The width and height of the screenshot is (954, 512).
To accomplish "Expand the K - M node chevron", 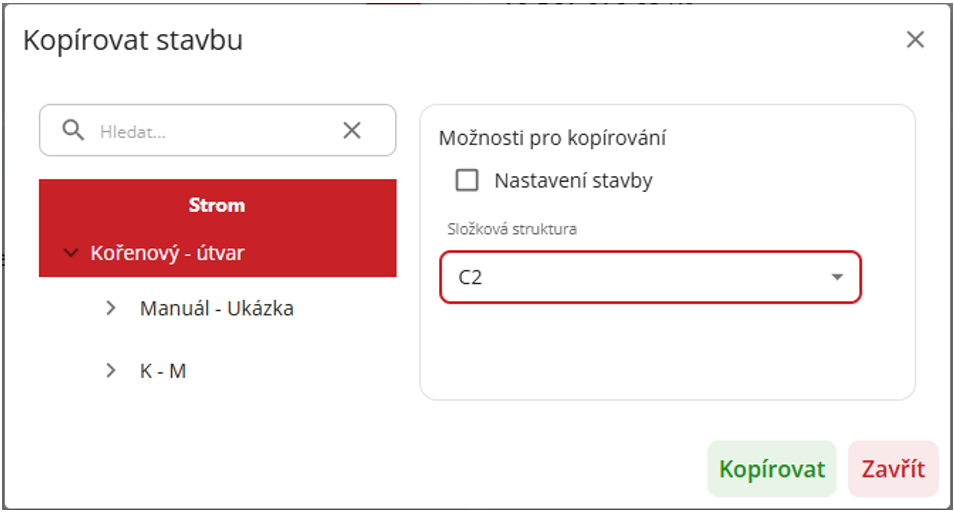I will (x=111, y=371).
